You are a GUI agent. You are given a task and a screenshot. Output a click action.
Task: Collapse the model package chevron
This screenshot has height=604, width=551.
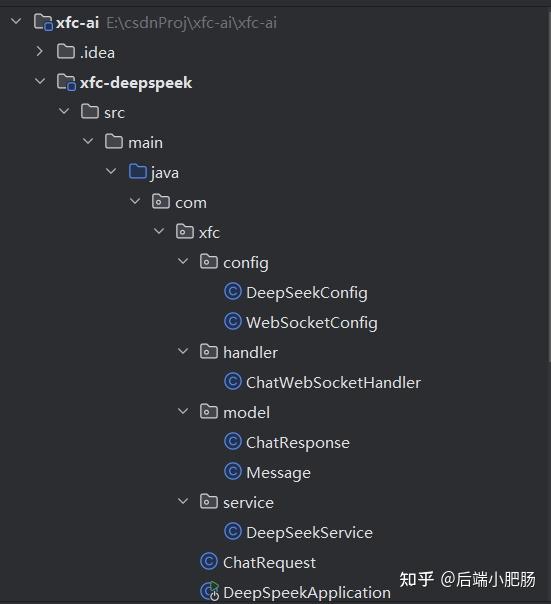click(x=183, y=411)
